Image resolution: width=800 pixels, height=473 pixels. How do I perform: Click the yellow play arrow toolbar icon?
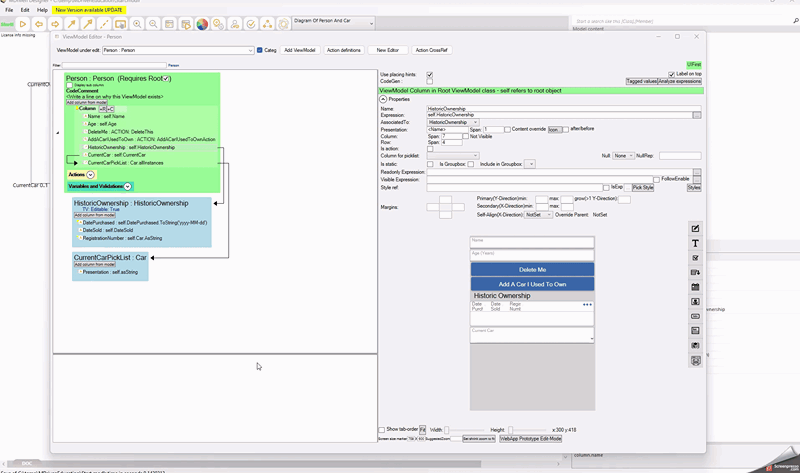(23, 23)
